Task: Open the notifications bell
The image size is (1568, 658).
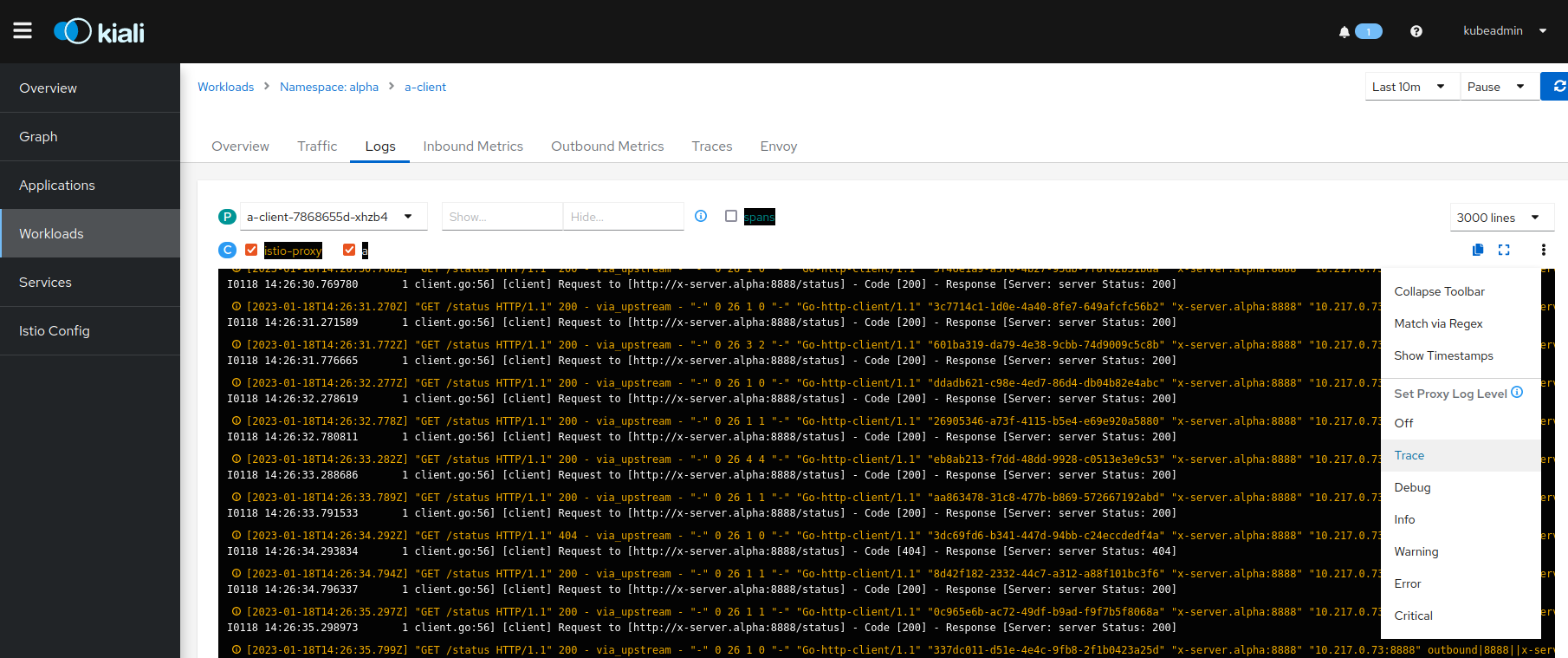Action: [x=1344, y=32]
